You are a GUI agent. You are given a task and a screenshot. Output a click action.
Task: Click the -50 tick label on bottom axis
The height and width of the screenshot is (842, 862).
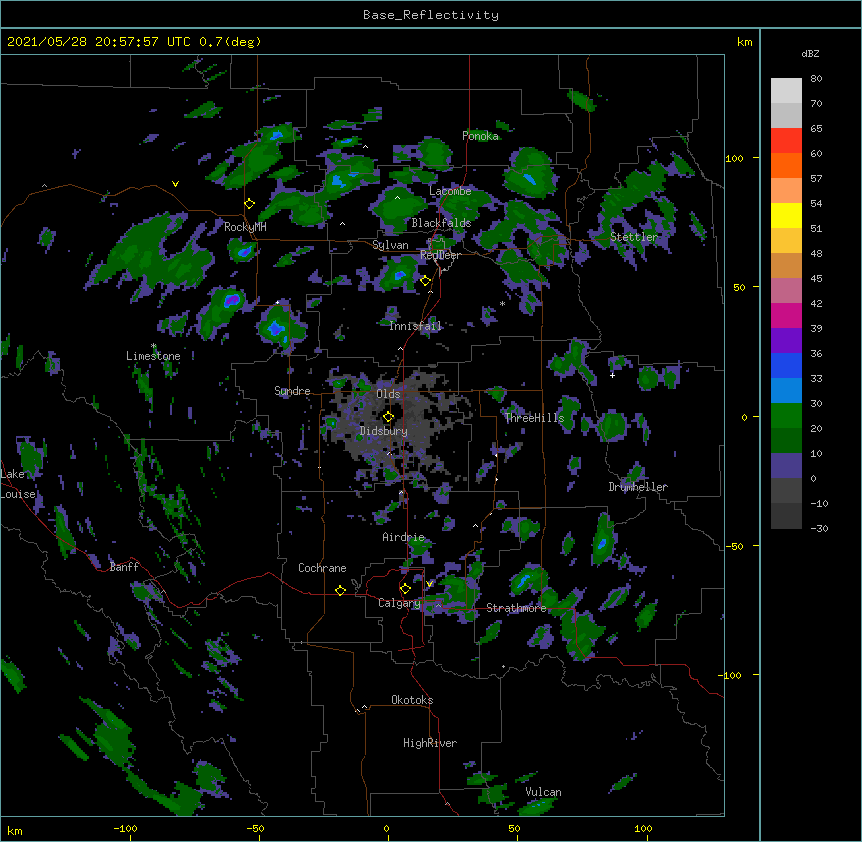[255, 828]
